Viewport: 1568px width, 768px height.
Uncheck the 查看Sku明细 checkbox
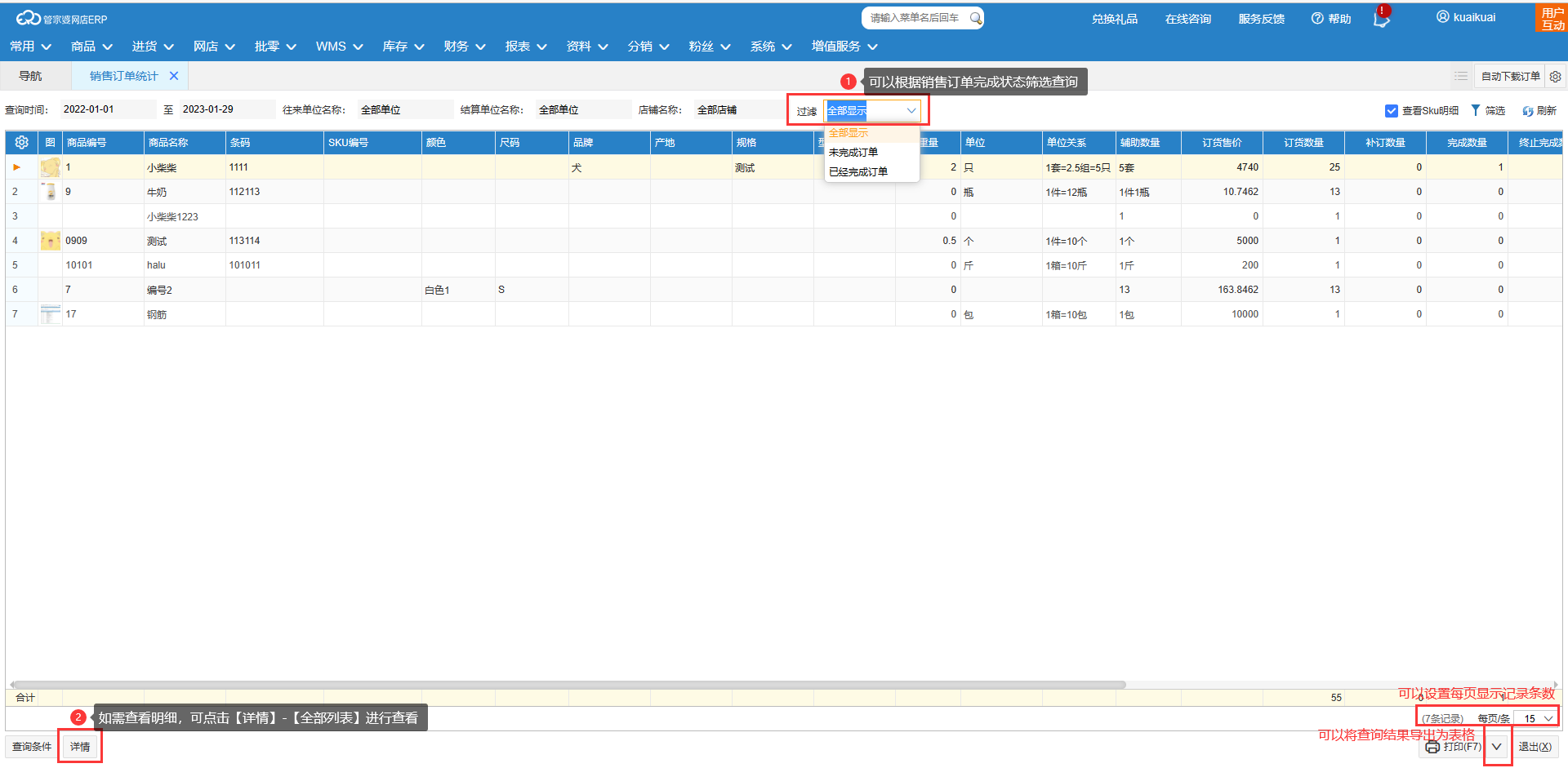pos(1392,111)
